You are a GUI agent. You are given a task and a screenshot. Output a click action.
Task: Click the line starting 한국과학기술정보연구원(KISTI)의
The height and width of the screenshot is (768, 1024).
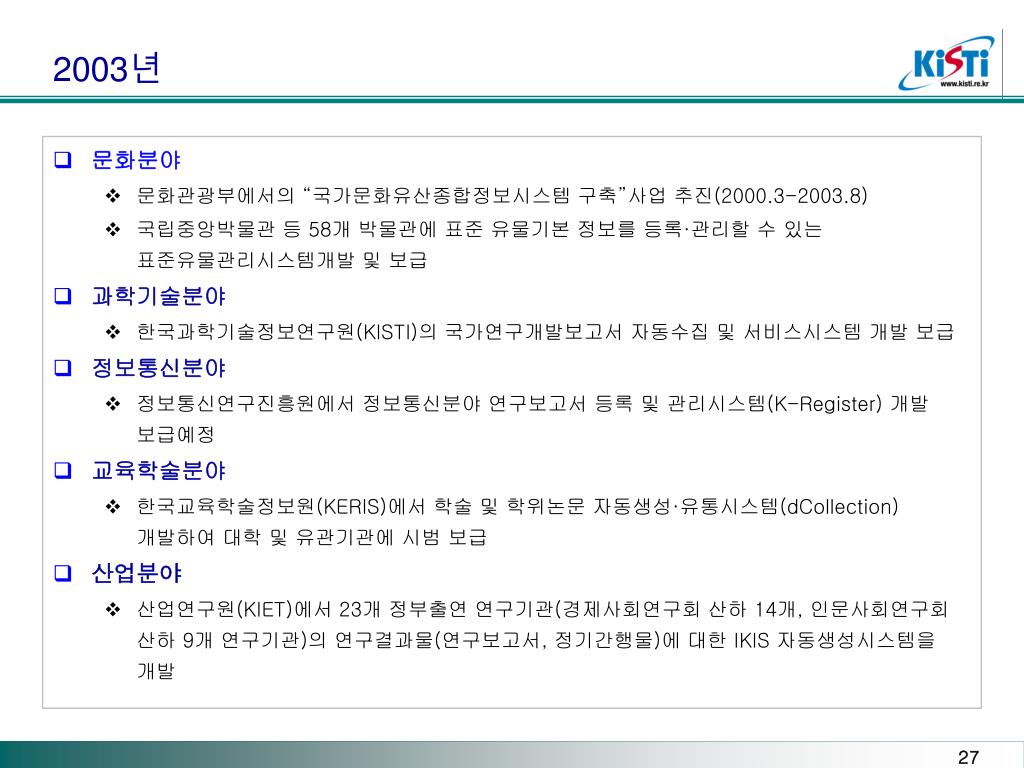545,332
